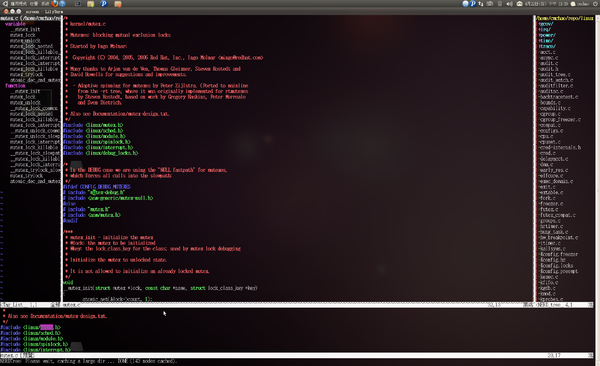Expand the time/ directory in NERDTree
Screen dimensions: 600x366
(x=546, y=41)
